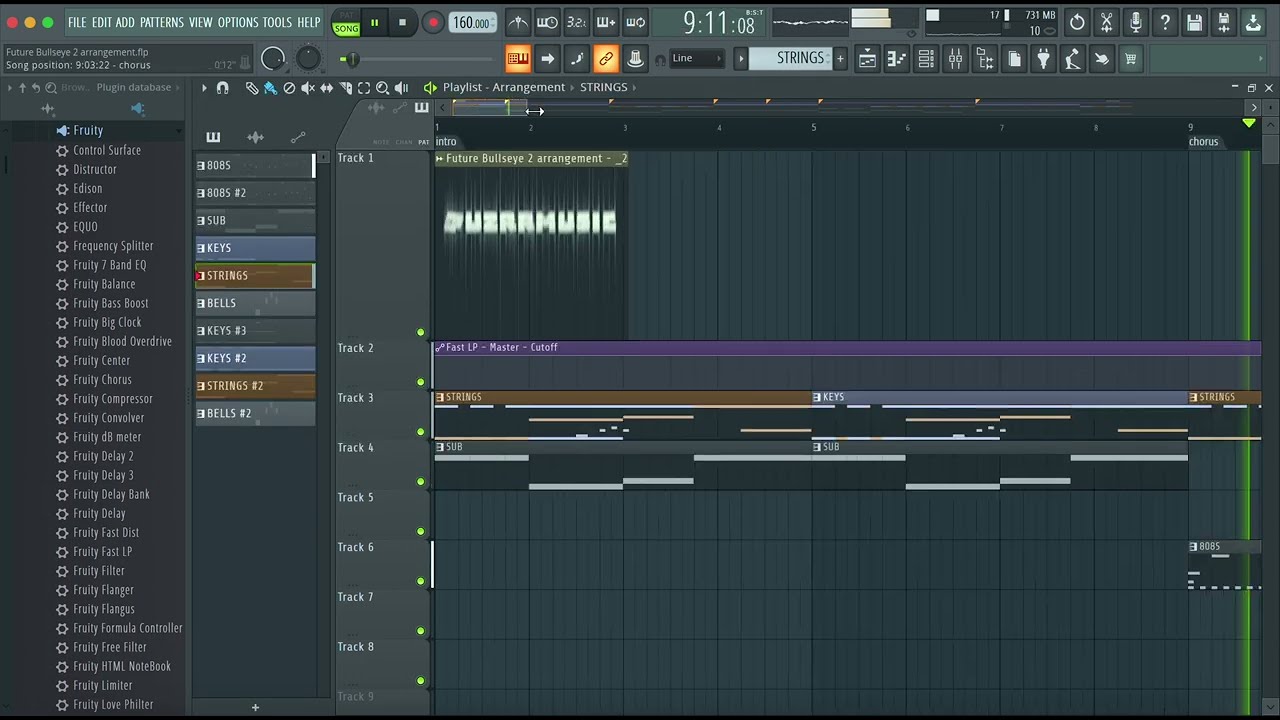The height and width of the screenshot is (720, 1280).
Task: Add pattern via plus below pattern list
Action: click(x=255, y=708)
